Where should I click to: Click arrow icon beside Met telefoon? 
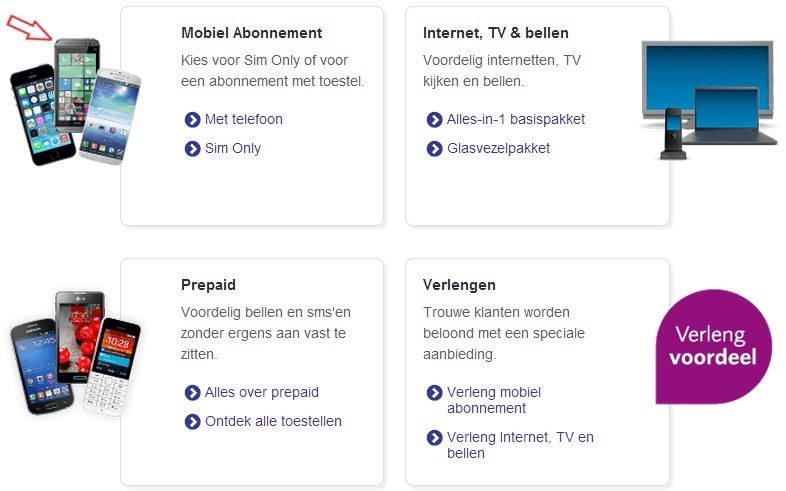click(x=193, y=120)
